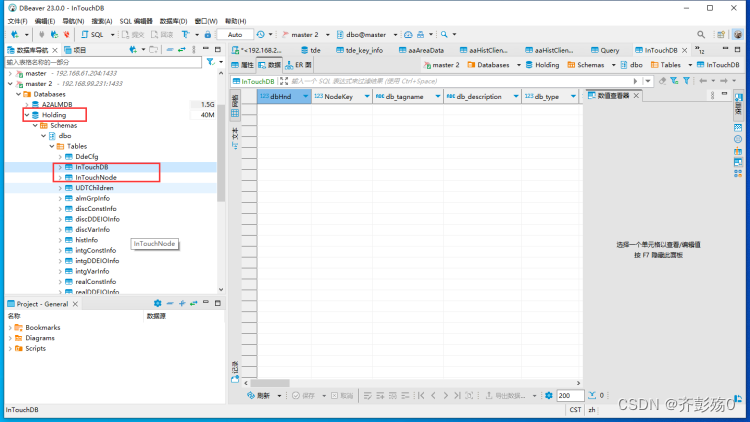Click Project panel settings gear icon
This screenshot has height=422, width=750.
(157, 303)
